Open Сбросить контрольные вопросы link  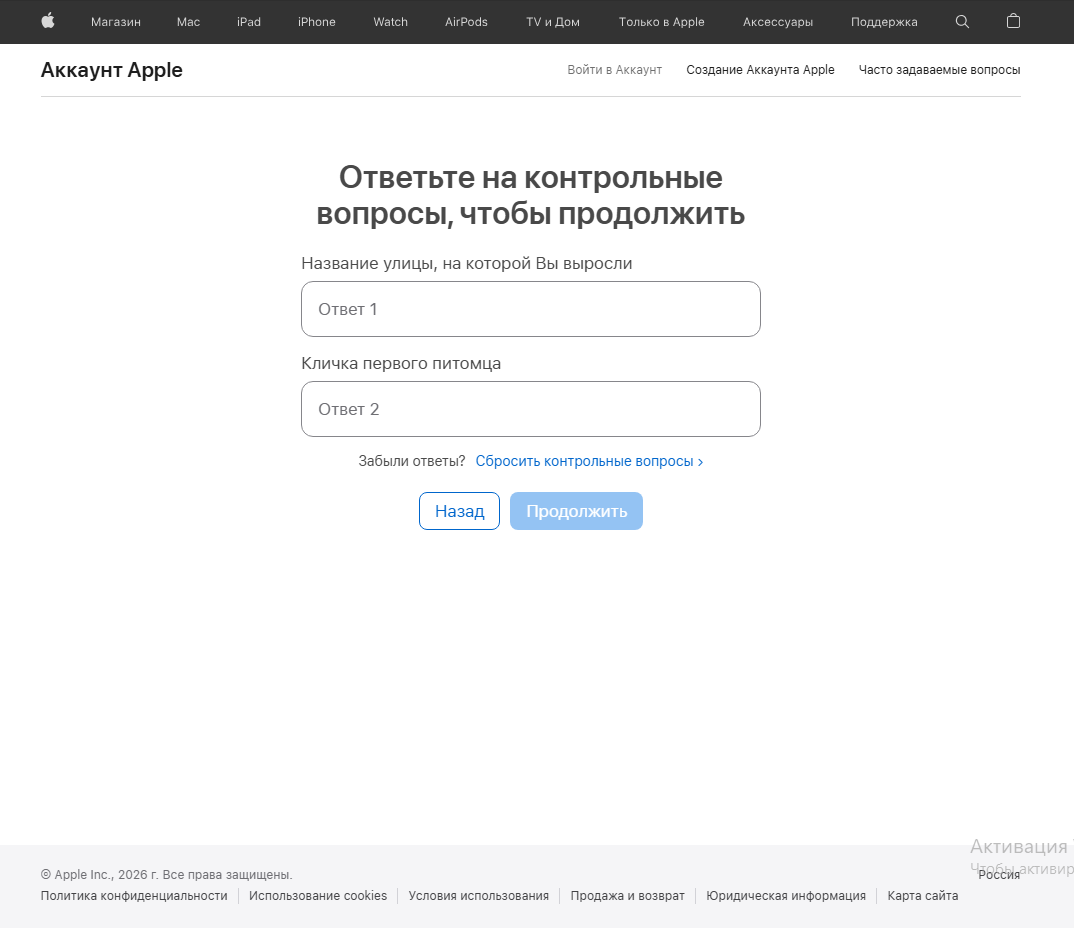tap(585, 461)
